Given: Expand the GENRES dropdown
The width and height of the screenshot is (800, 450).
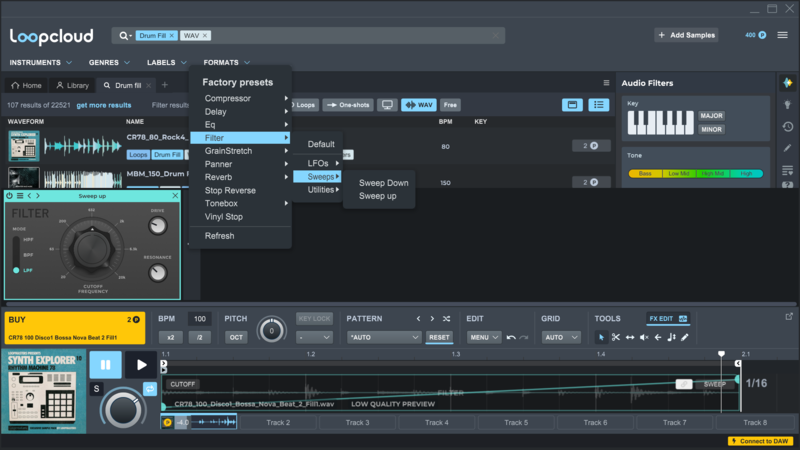Looking at the screenshot, I should (x=109, y=62).
